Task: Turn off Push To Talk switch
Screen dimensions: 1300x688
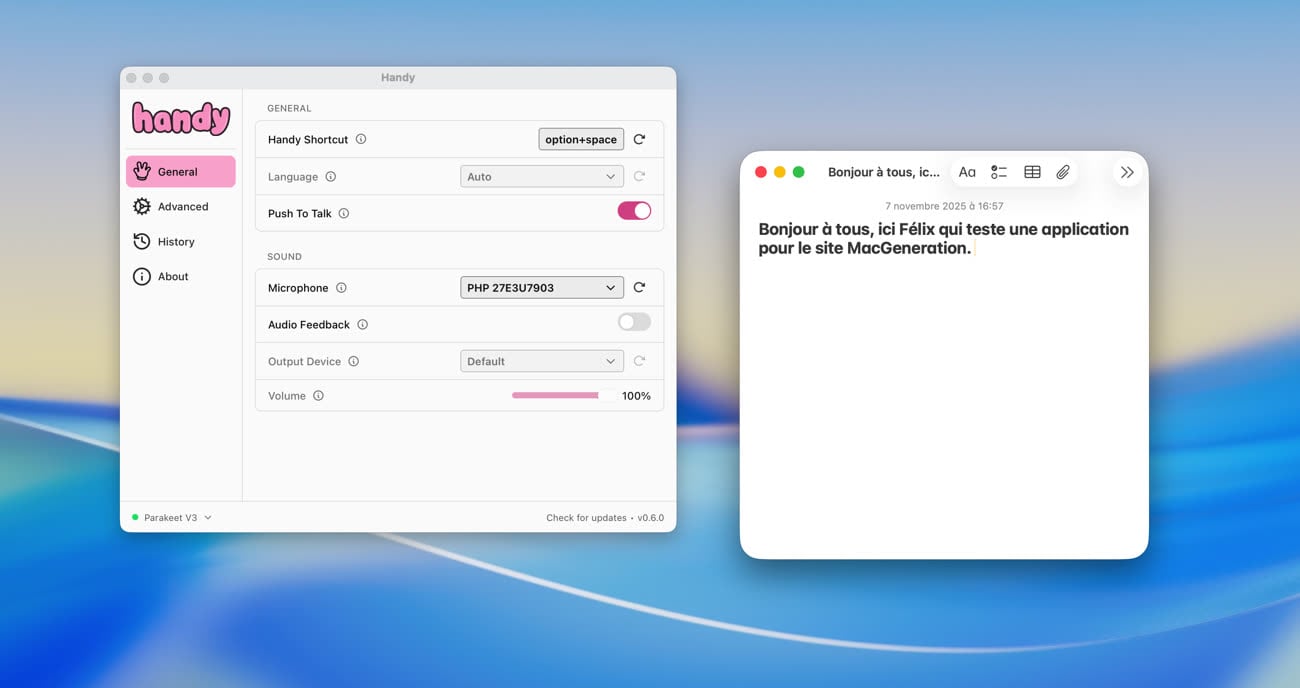Action: 634,211
